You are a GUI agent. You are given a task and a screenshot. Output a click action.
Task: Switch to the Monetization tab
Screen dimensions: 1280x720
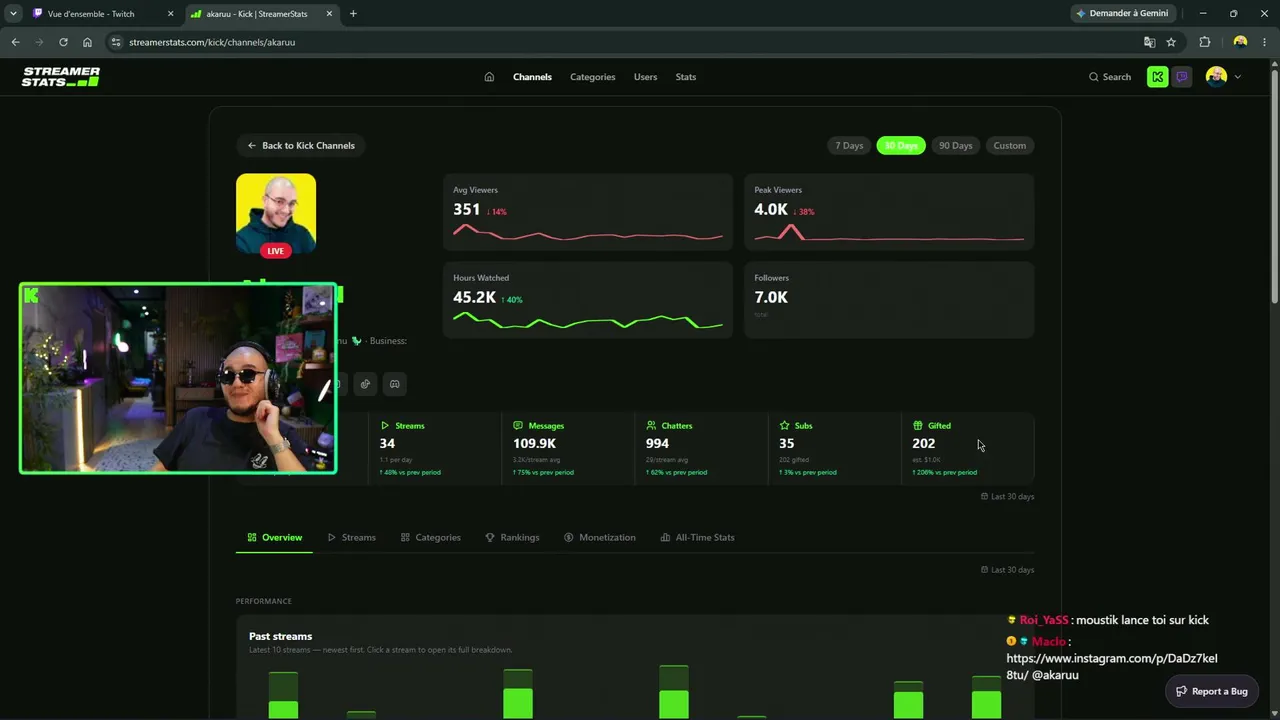click(x=600, y=538)
